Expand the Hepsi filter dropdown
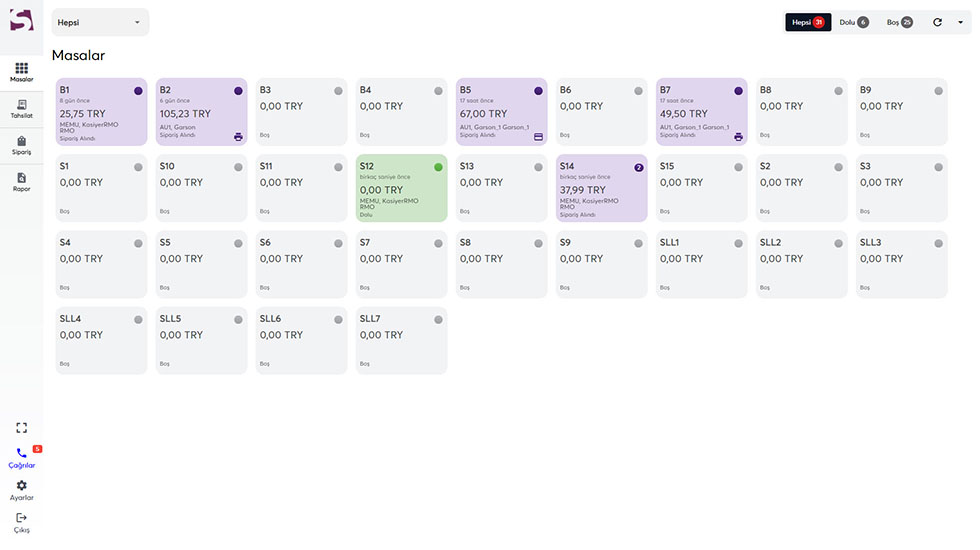Screen dimensions: 980x550 click(x=100, y=22)
